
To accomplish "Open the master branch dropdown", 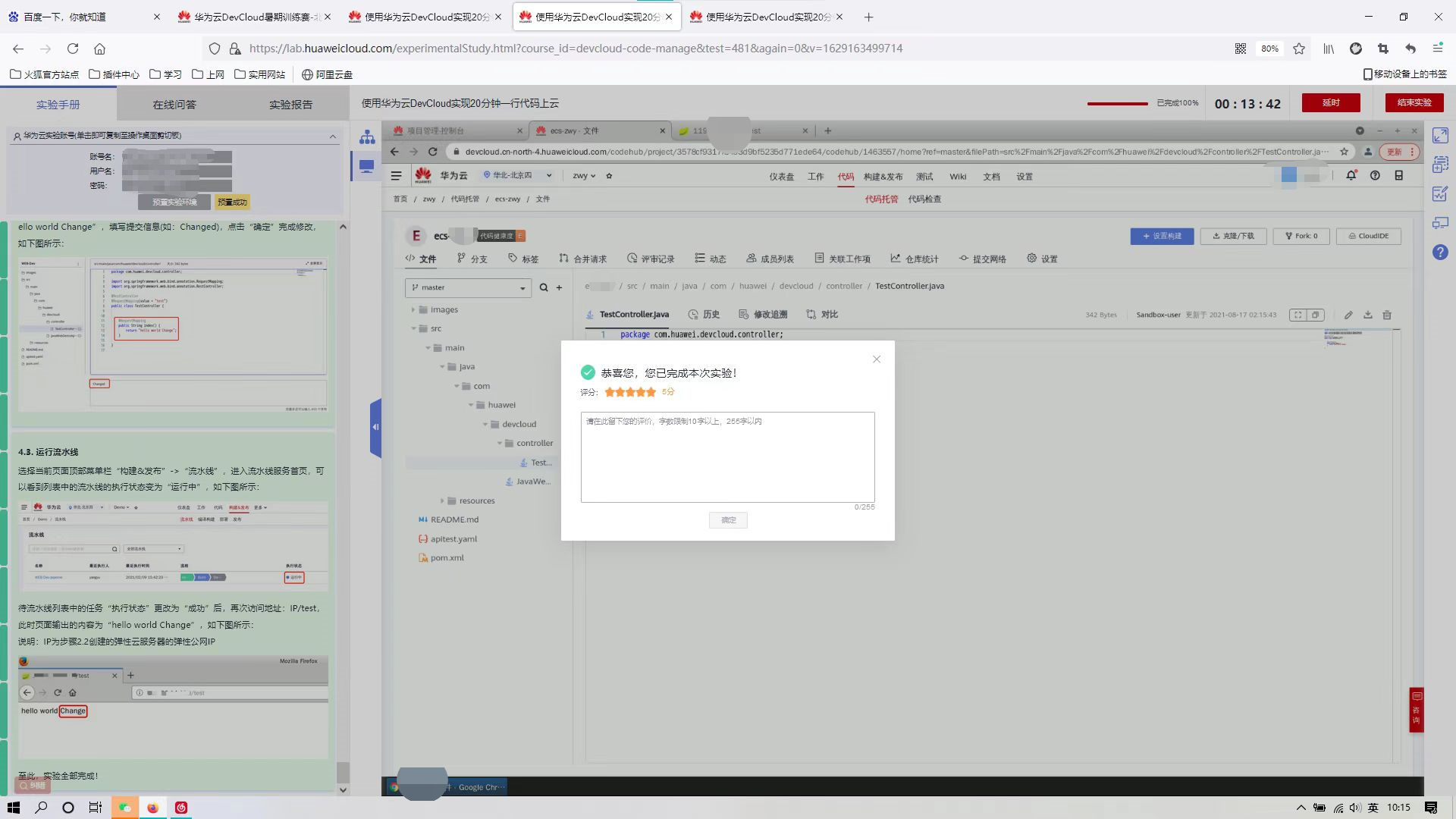I will (468, 287).
